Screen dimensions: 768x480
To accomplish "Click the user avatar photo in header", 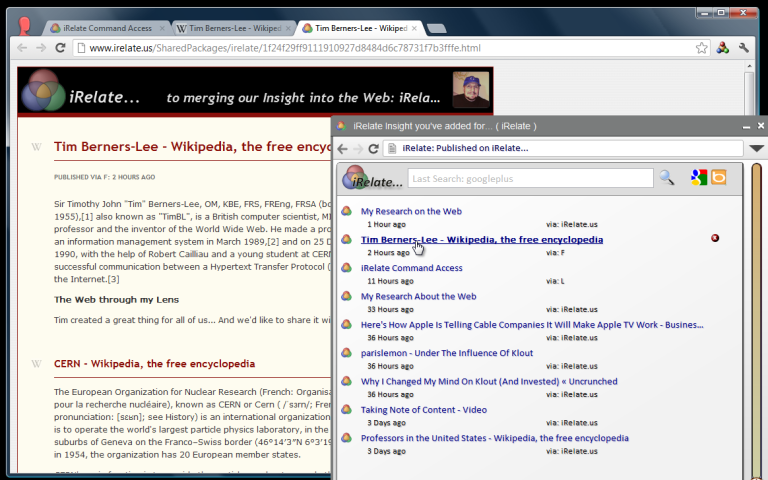I will [x=471, y=90].
